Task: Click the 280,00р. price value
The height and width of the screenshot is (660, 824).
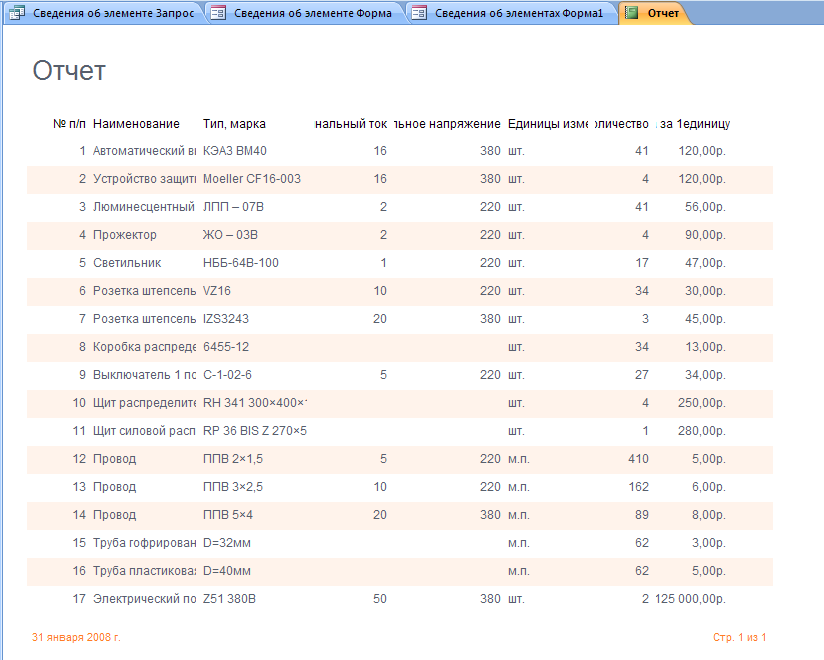Action: 702,431
